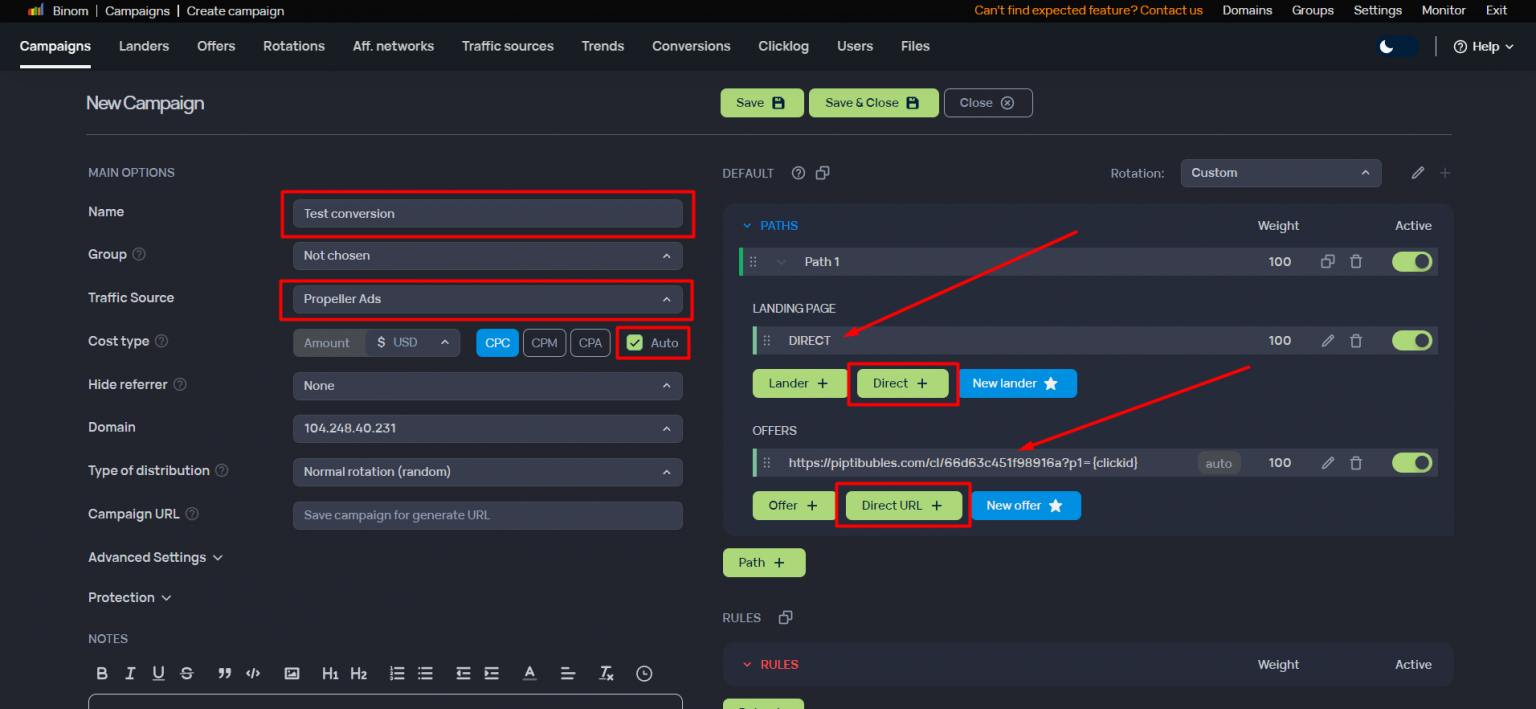
Task: Open the Group dropdown showing Not chosen
Action: (487, 255)
